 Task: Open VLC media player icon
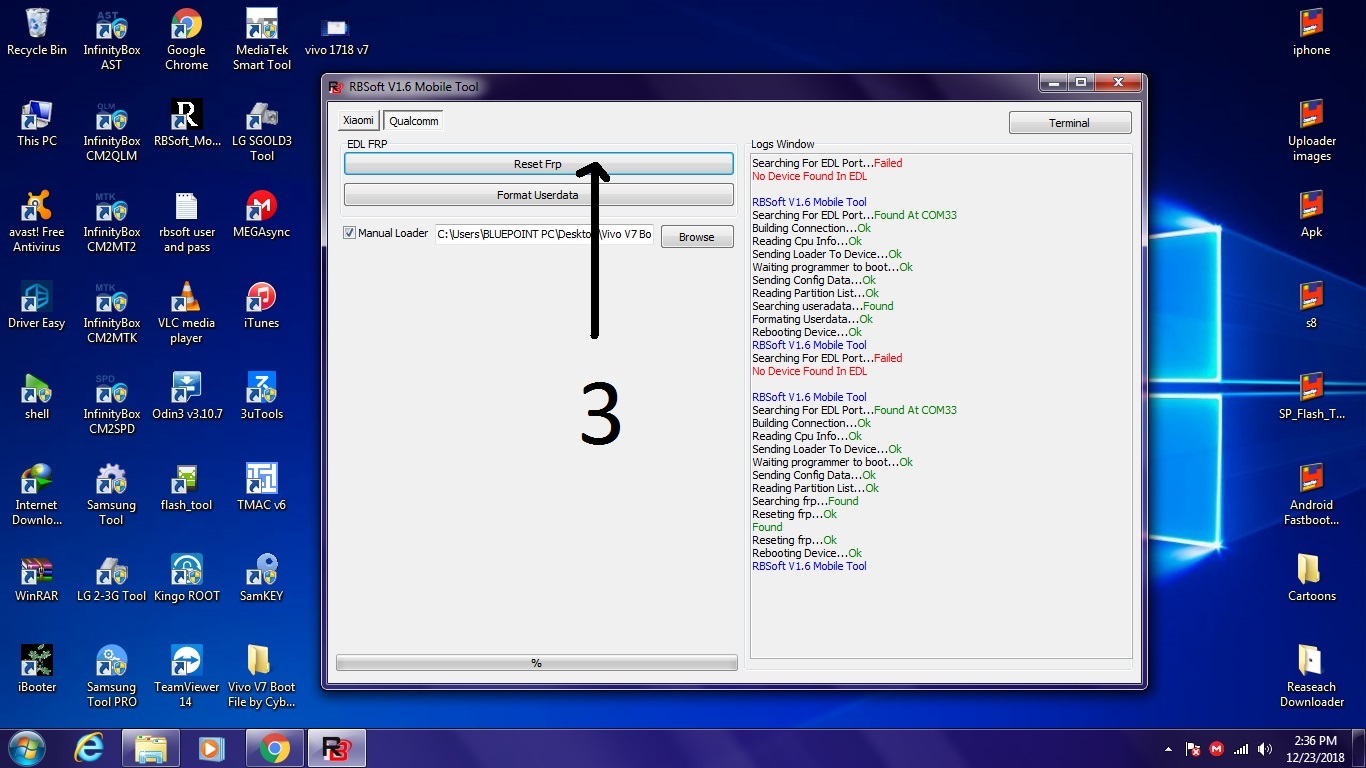[186, 312]
